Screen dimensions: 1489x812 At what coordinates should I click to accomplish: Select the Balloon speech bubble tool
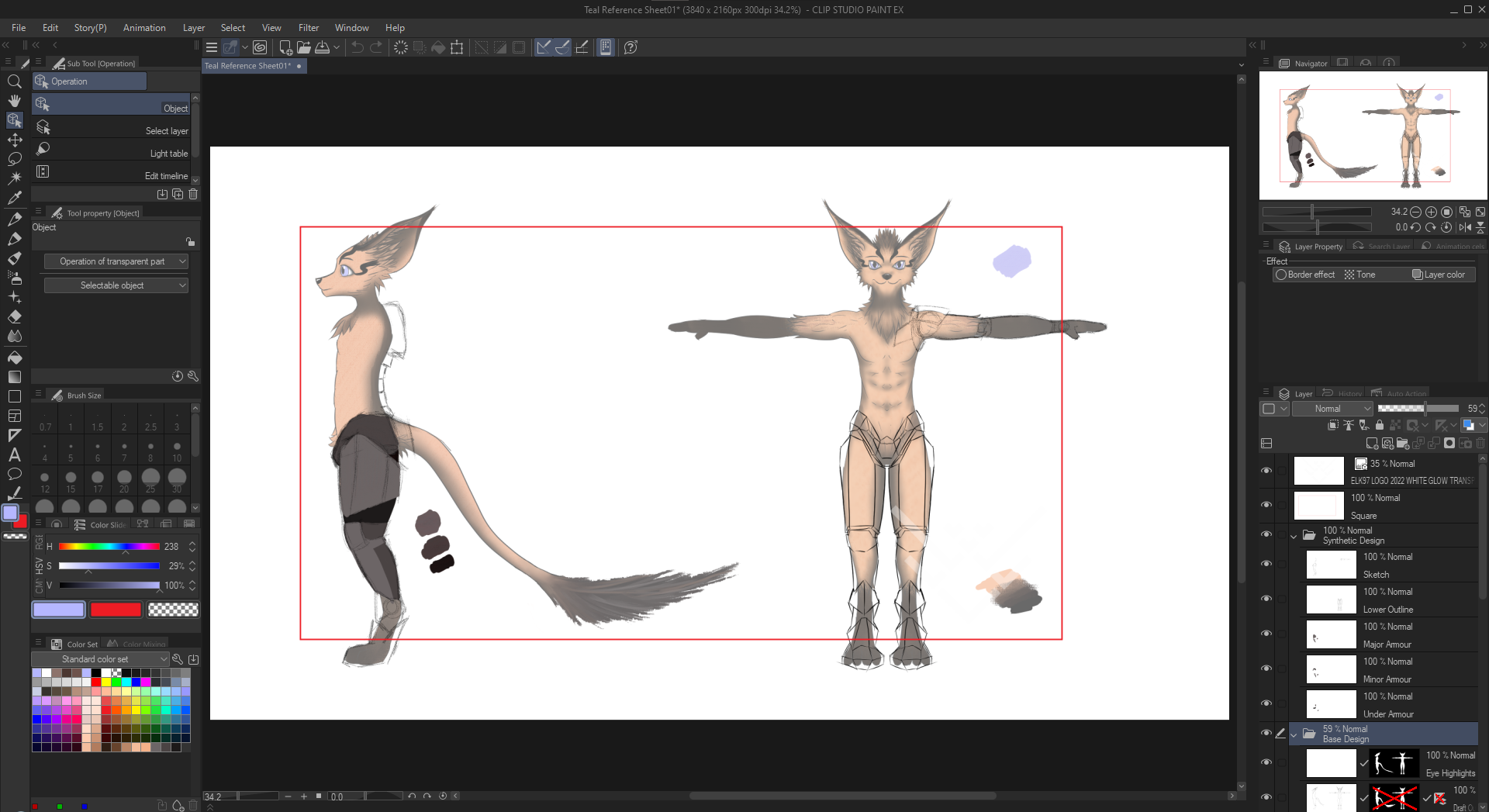(14, 474)
